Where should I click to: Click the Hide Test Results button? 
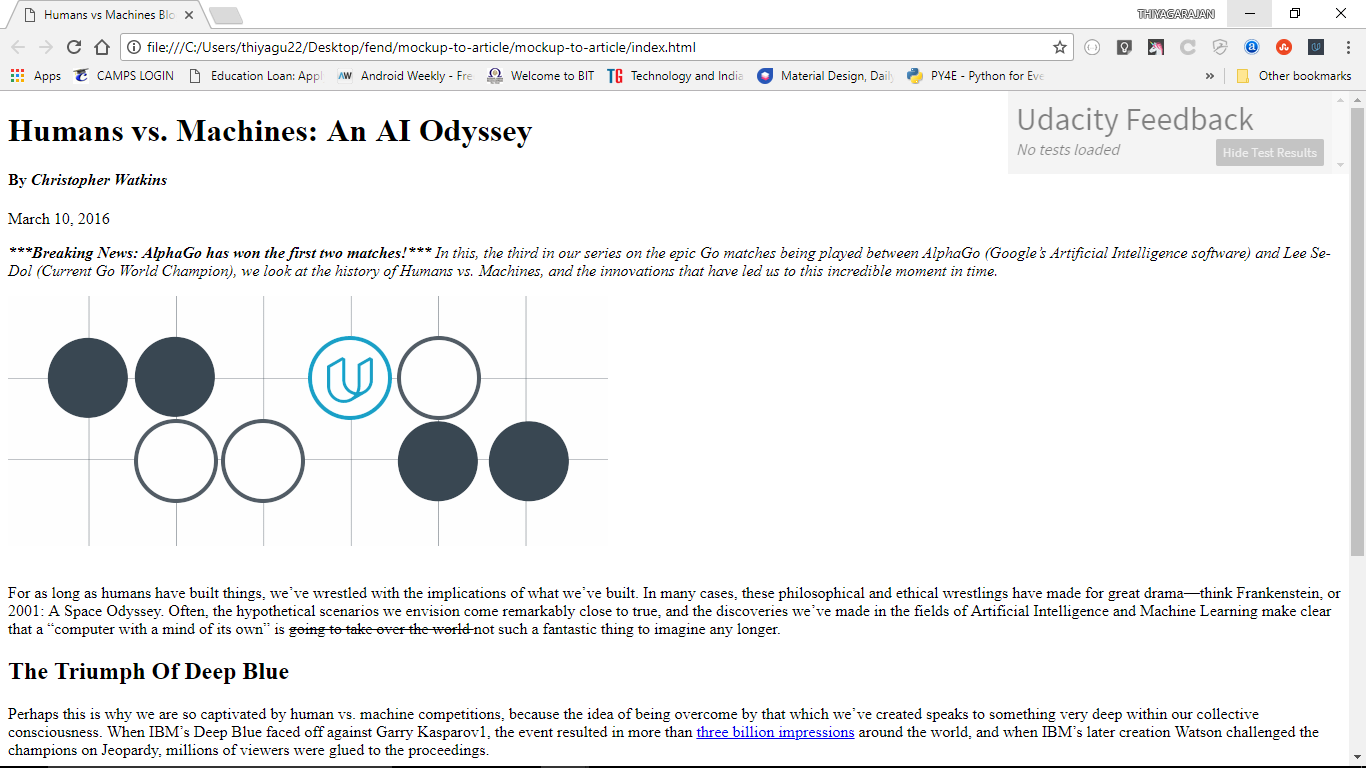[1269, 152]
